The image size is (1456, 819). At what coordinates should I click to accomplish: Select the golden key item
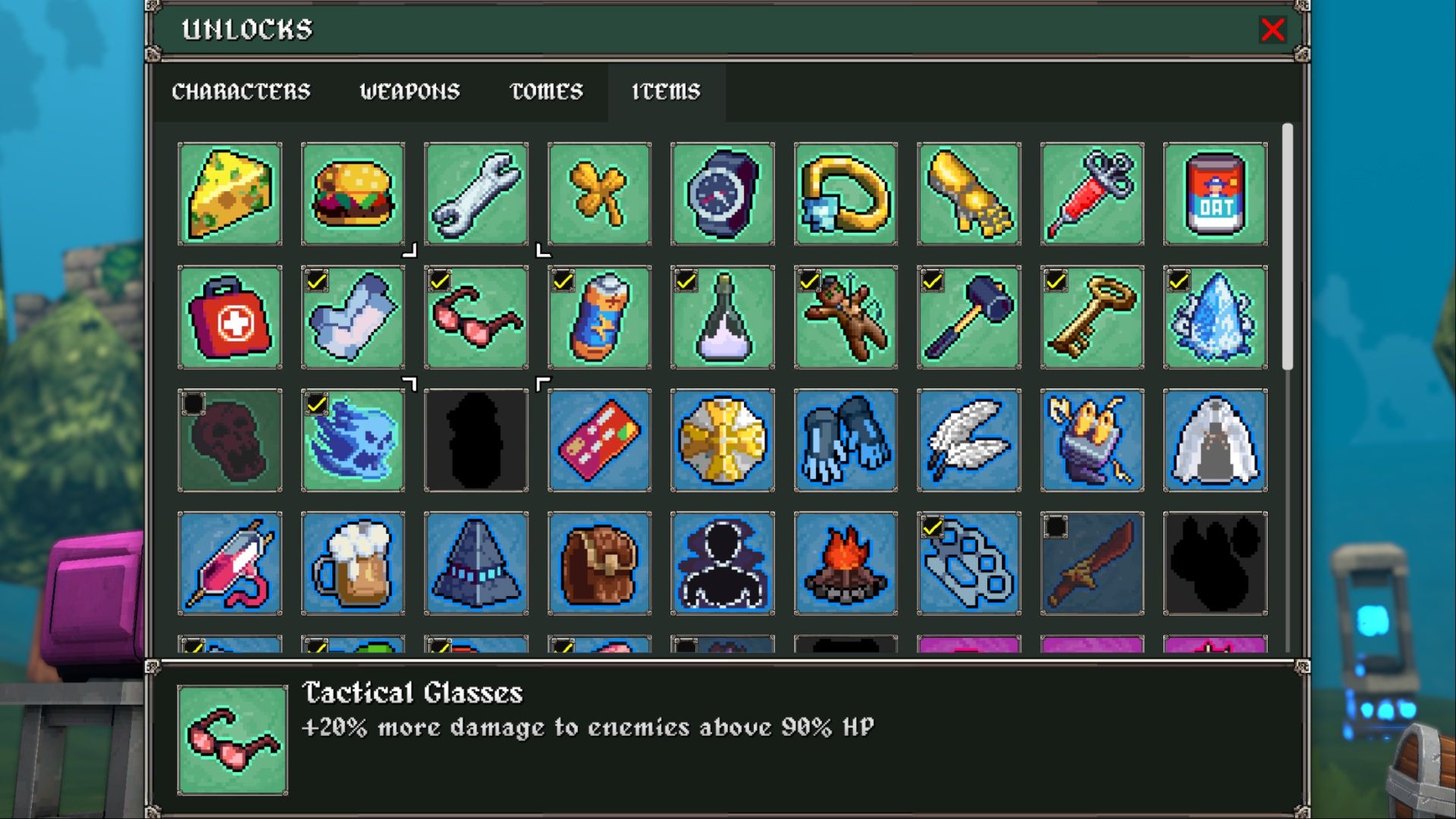click(1092, 318)
